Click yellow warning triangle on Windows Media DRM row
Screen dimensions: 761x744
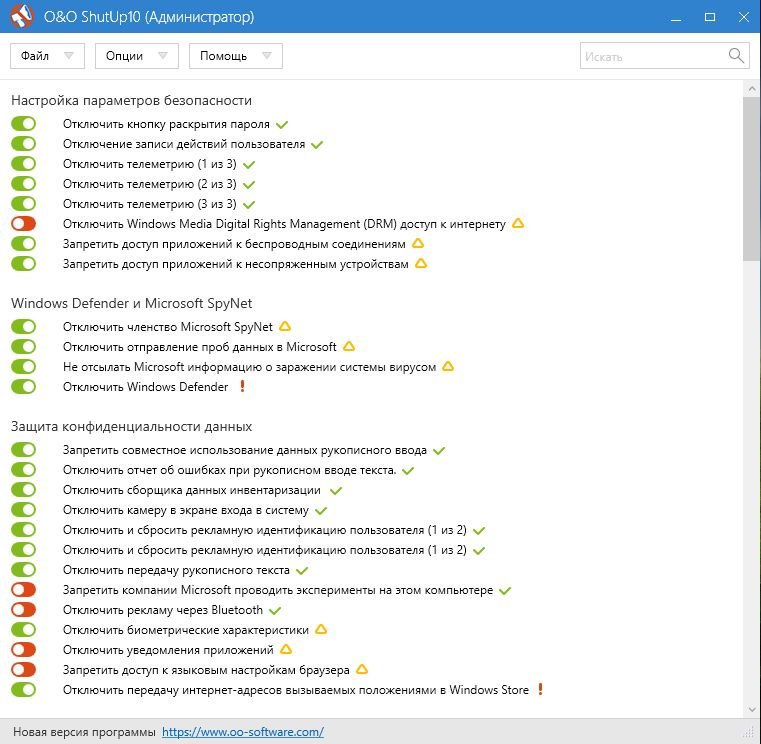pos(518,223)
